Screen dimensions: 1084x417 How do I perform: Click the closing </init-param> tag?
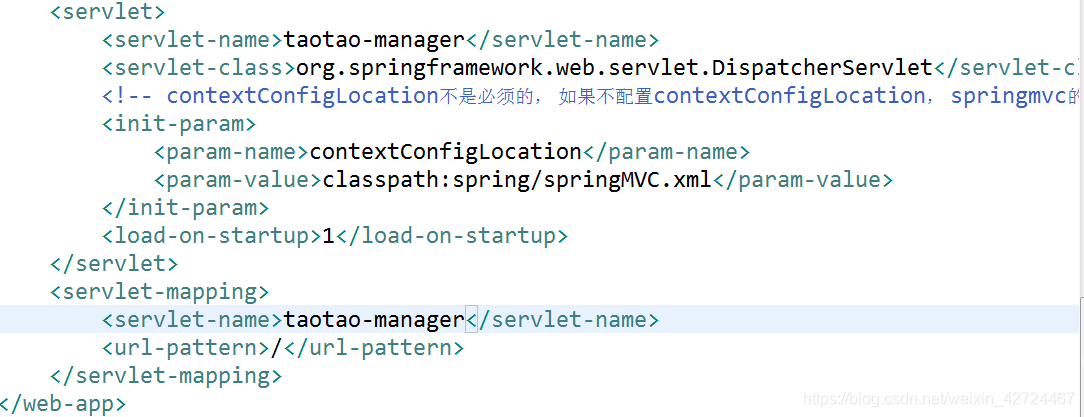pyautogui.click(x=185, y=207)
